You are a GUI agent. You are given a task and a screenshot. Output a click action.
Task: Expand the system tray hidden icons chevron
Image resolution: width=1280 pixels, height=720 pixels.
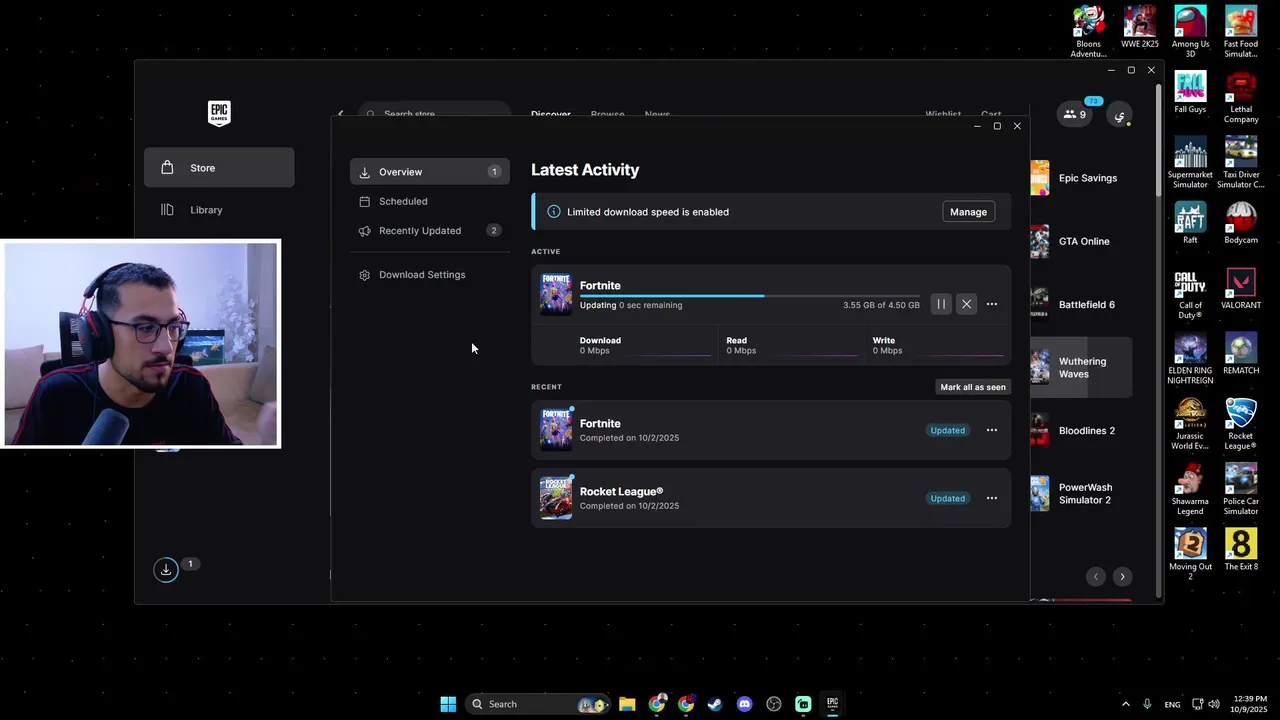coord(1125,704)
